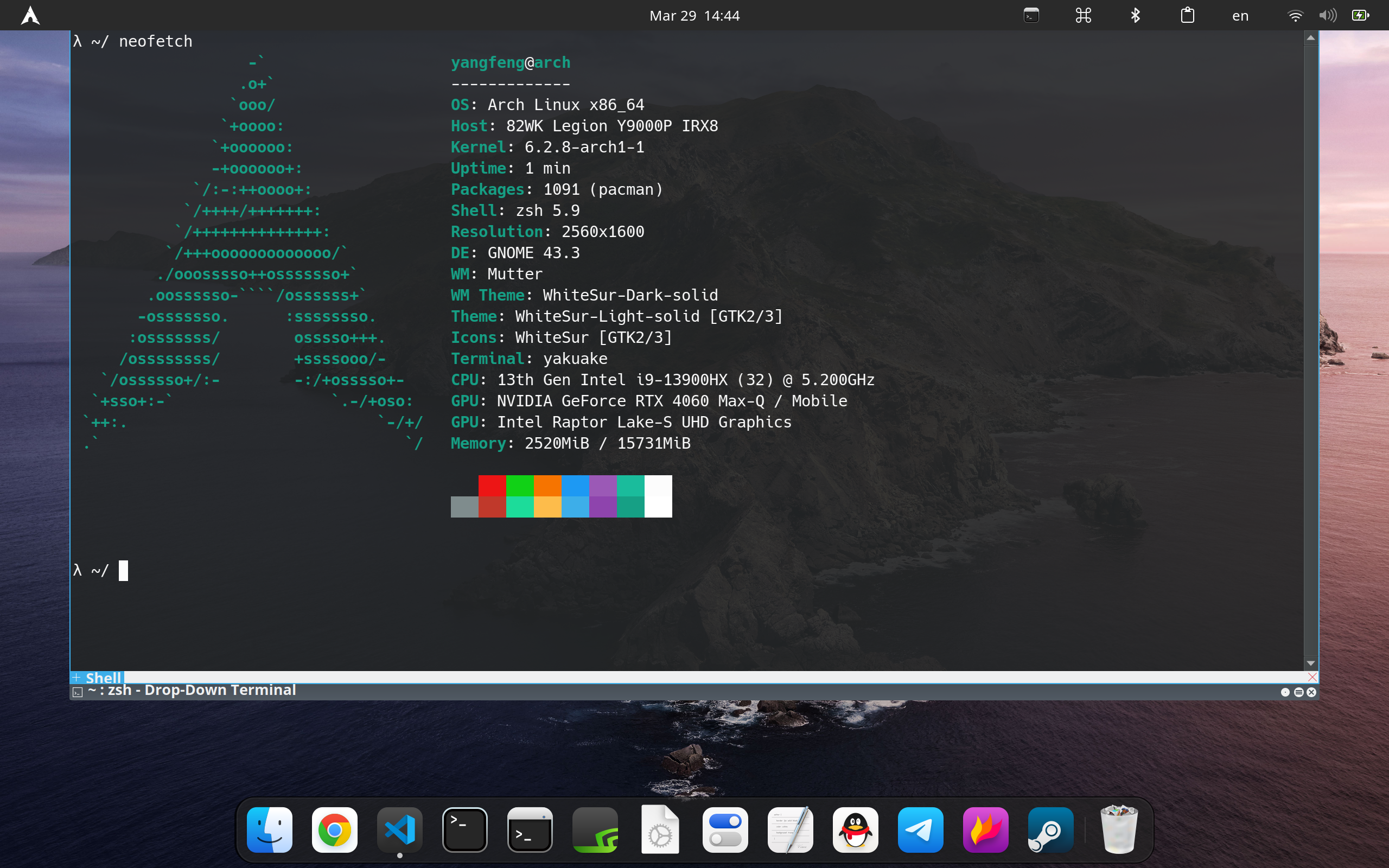
Task: Click the 82WK Legion Y9000P IRX8 text
Action: (x=612, y=126)
